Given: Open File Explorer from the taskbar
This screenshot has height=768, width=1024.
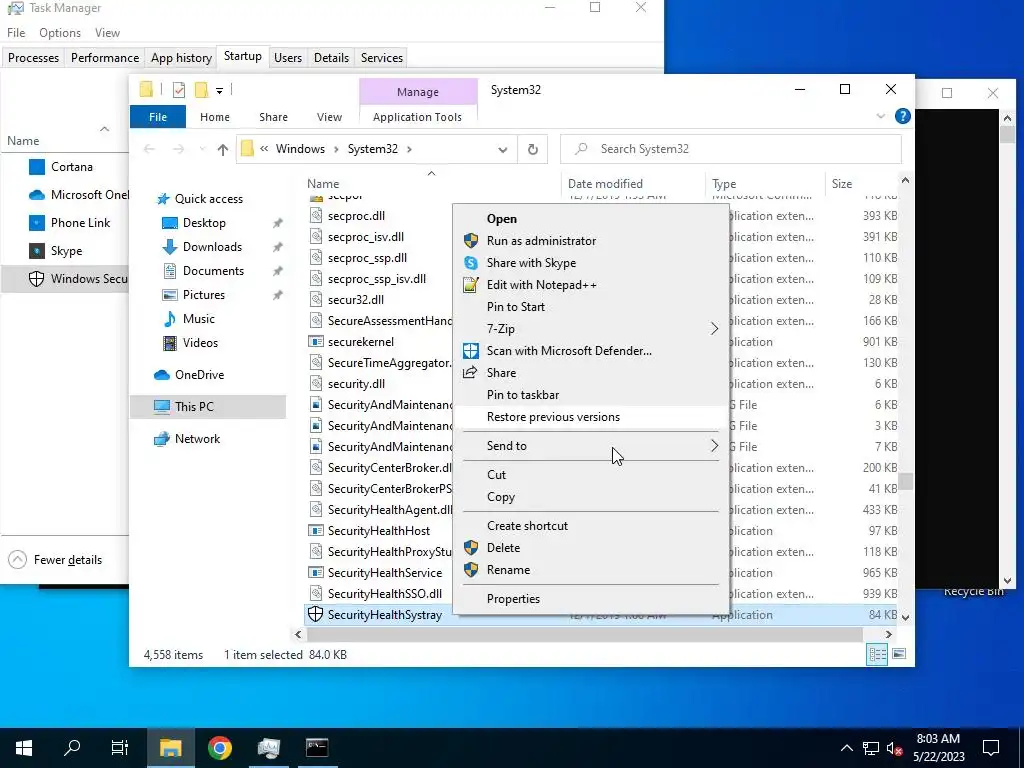Looking at the screenshot, I should coord(170,748).
